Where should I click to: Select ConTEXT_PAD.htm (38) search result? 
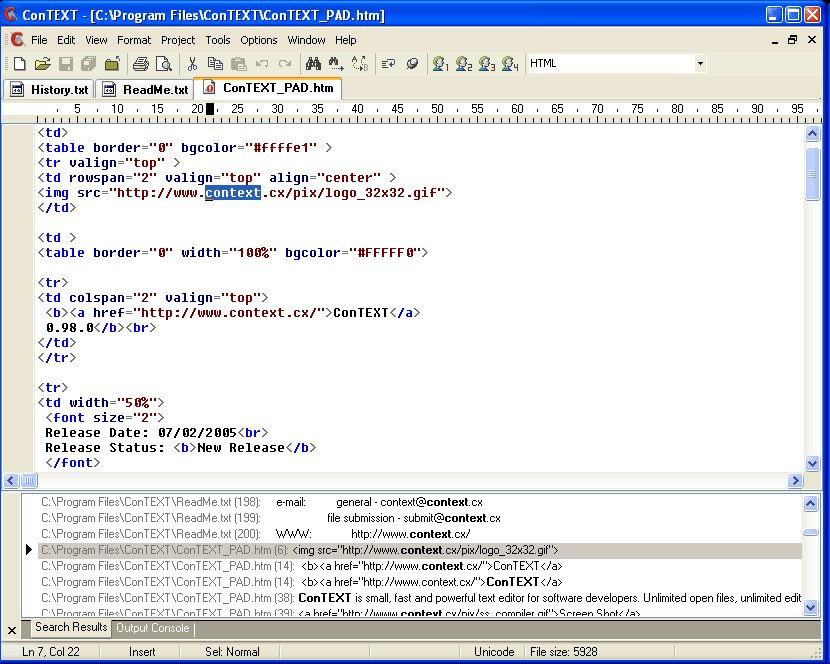click(420, 598)
